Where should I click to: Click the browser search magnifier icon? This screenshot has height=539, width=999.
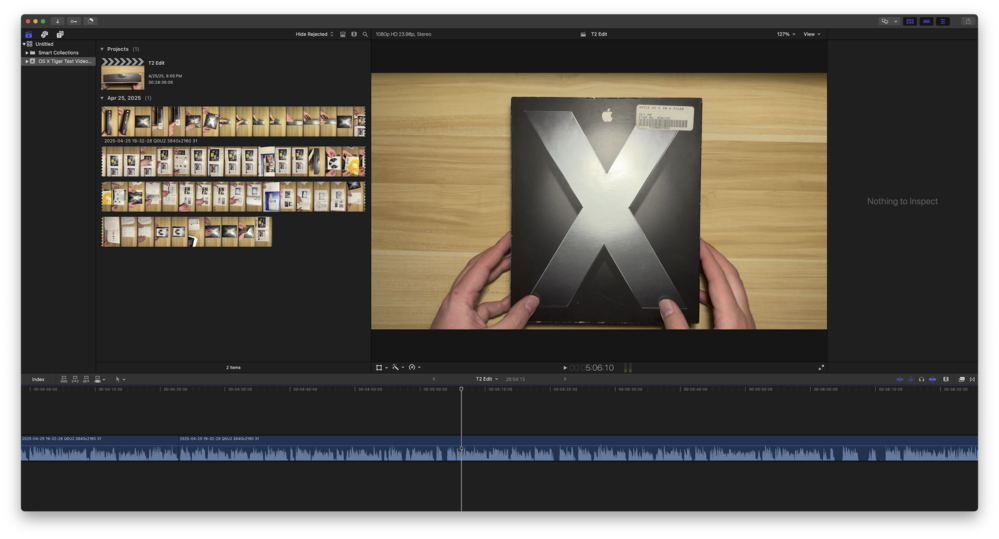click(x=365, y=34)
